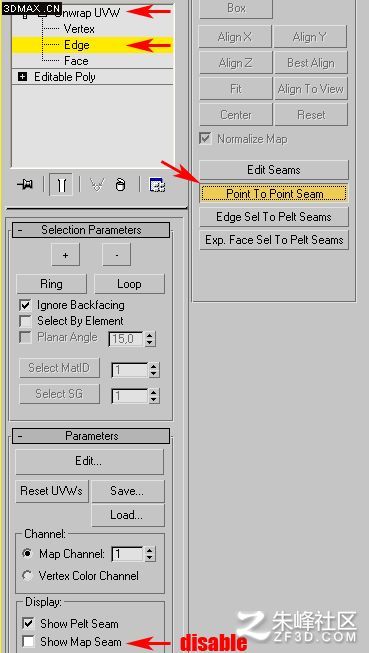The height and width of the screenshot is (653, 369).
Task: Click the Pin Stack icon
Action: pos(27,184)
